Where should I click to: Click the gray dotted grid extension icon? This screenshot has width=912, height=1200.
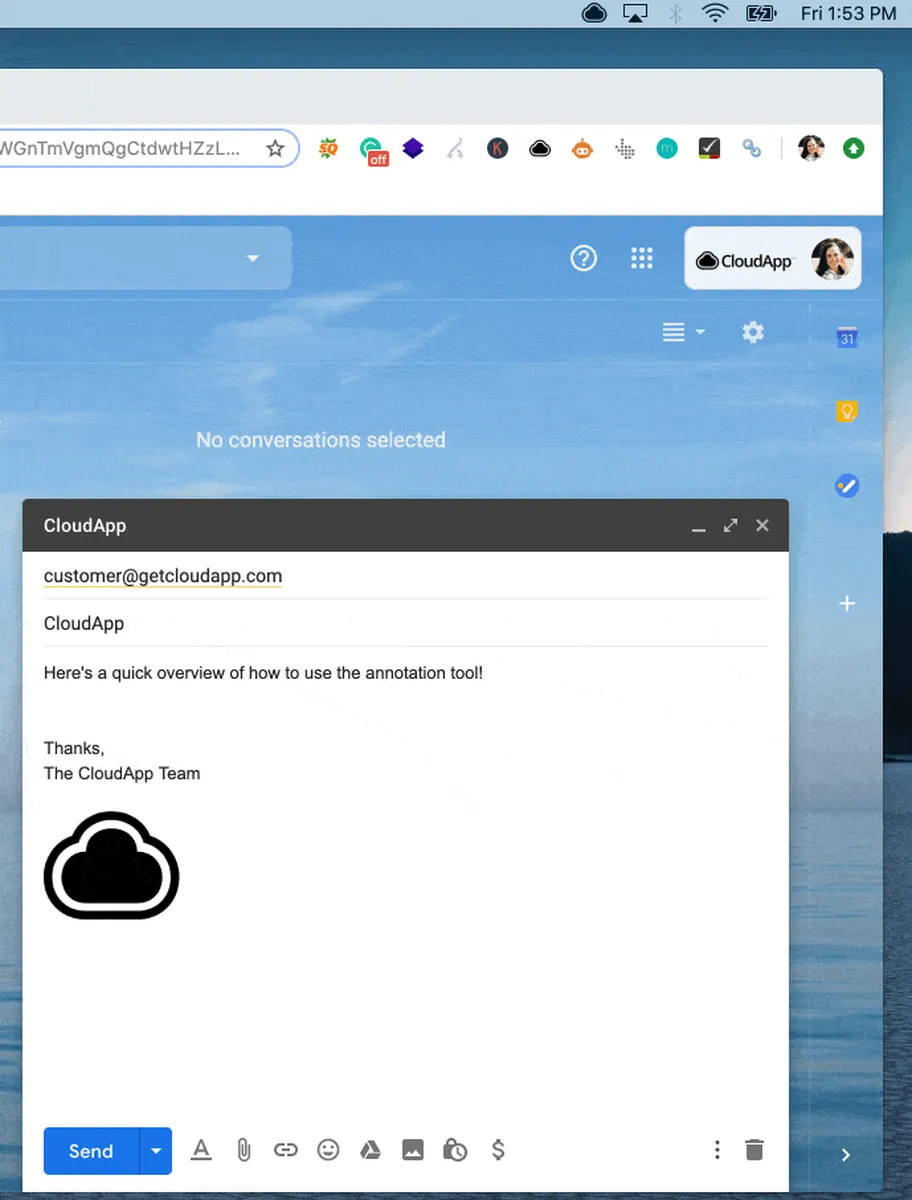(625, 149)
